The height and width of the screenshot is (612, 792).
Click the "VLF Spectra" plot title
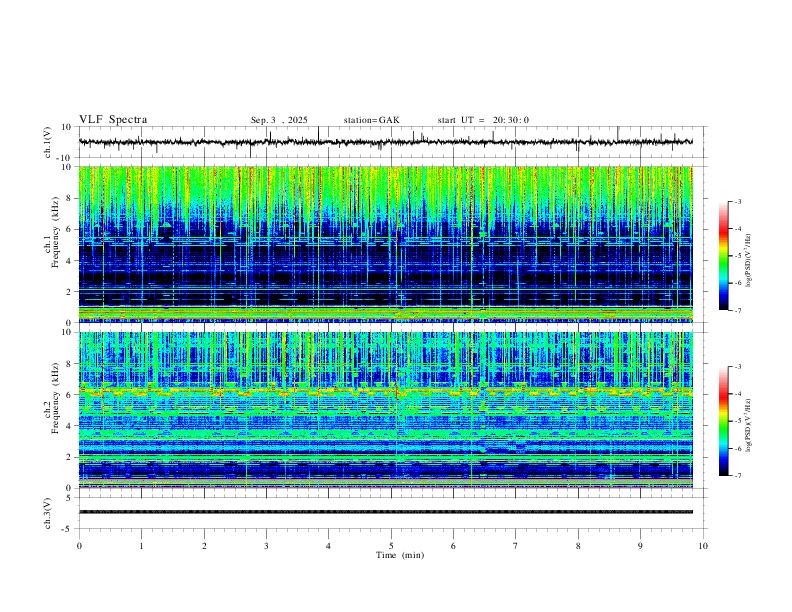coord(113,120)
